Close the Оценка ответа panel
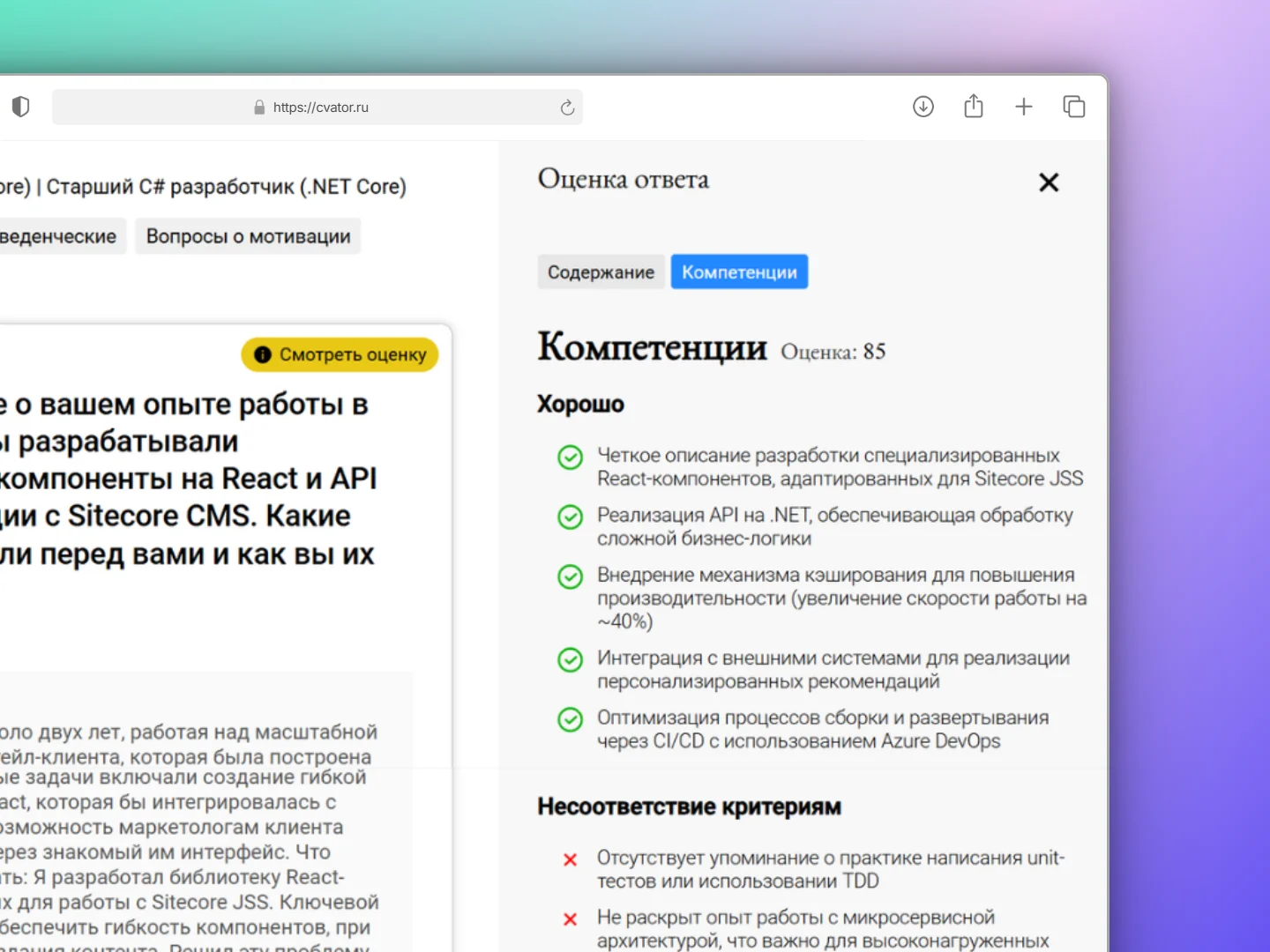Viewport: 1270px width, 952px height. tap(1049, 182)
